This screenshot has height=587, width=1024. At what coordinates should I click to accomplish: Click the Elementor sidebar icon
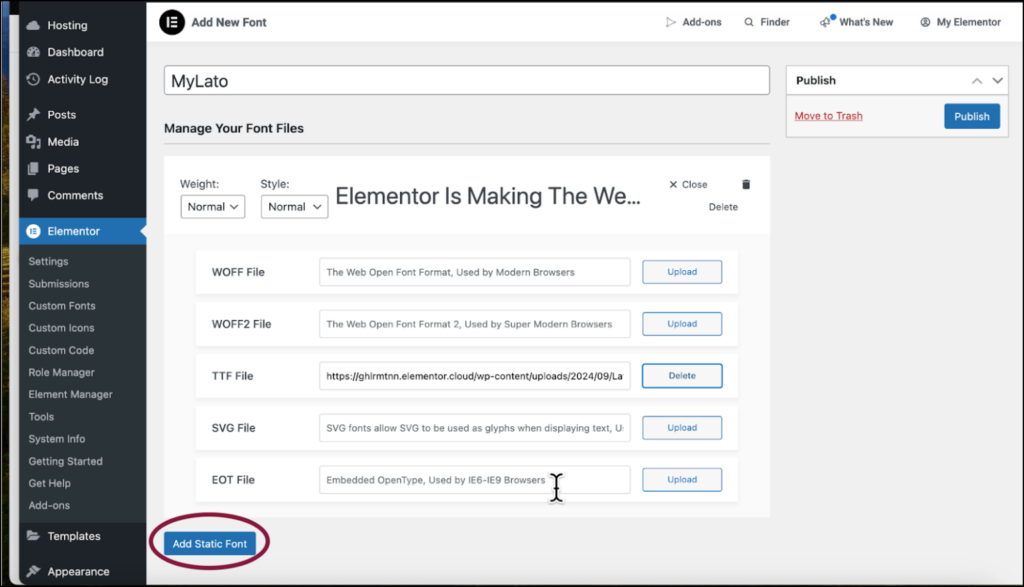pos(33,231)
